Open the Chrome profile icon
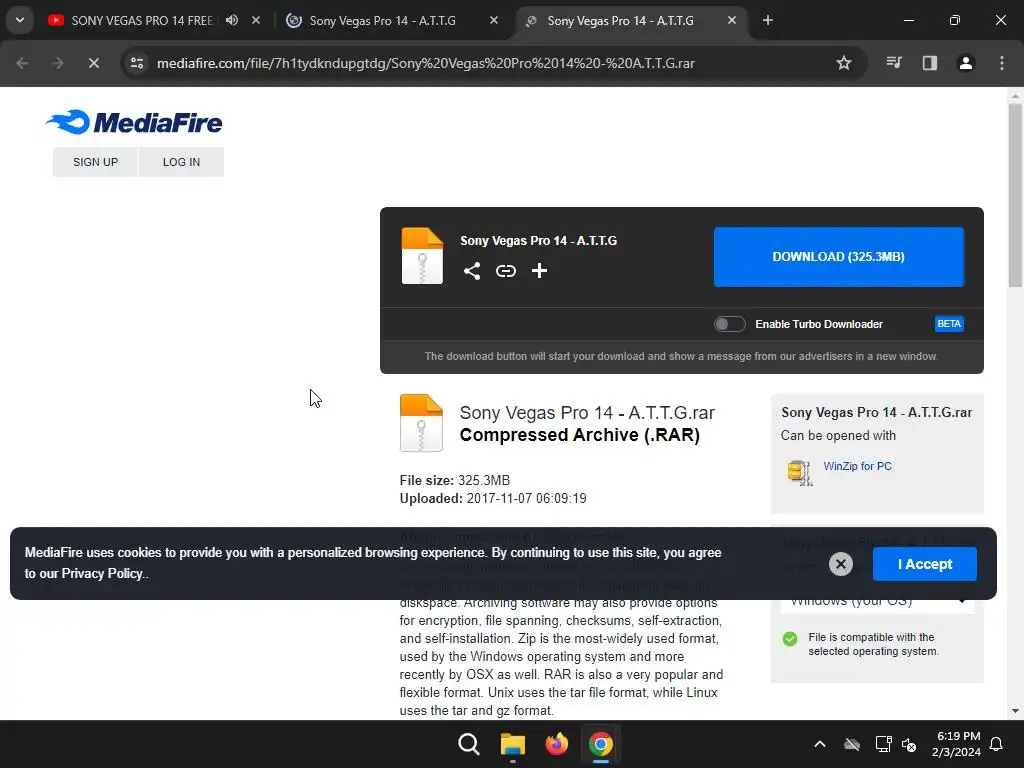The image size is (1024, 768). coord(966,63)
